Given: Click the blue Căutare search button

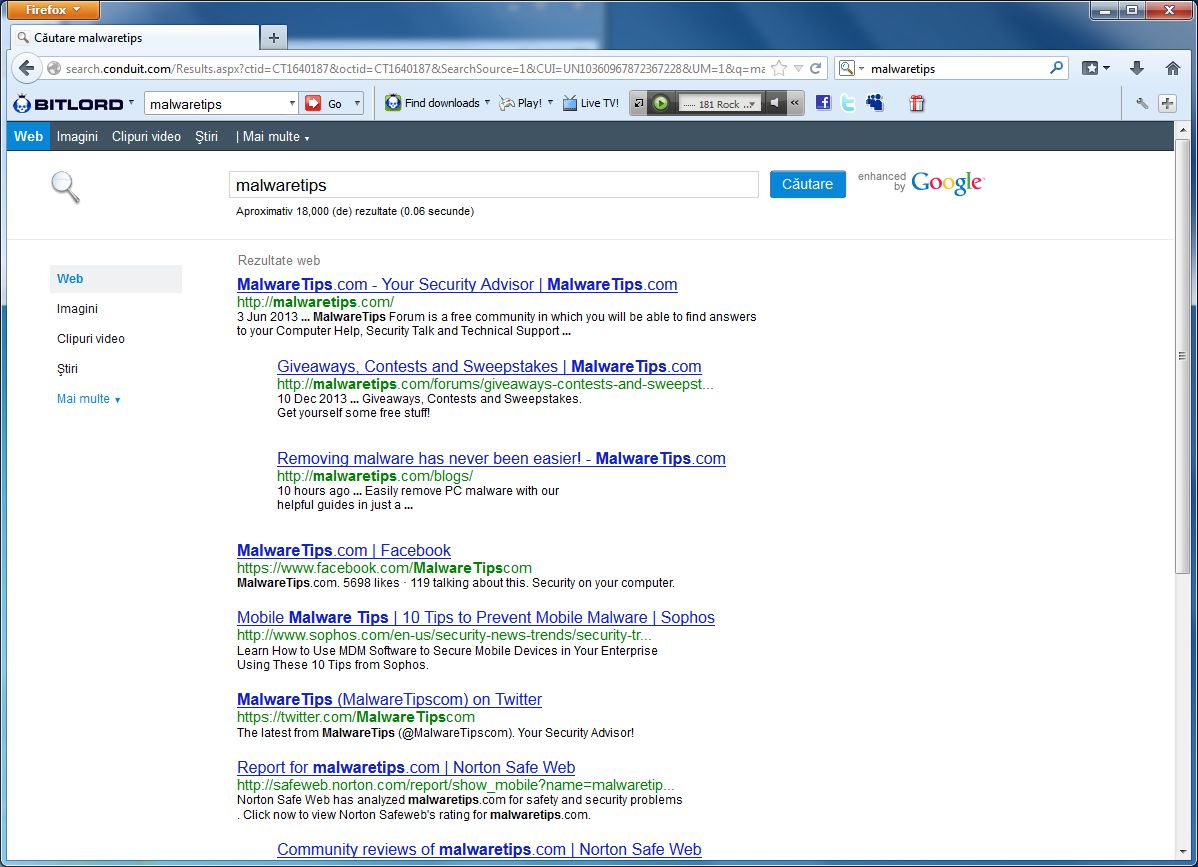Looking at the screenshot, I should click(x=808, y=184).
